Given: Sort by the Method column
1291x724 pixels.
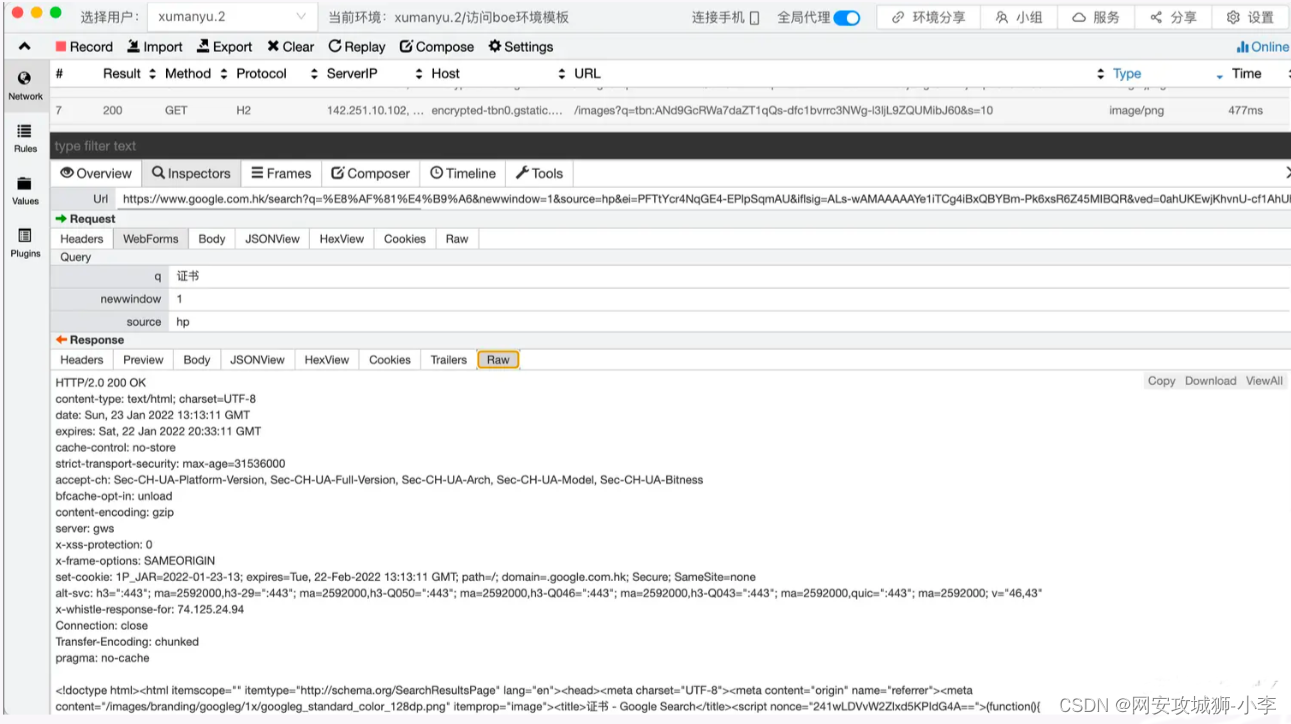Looking at the screenshot, I should point(195,73).
